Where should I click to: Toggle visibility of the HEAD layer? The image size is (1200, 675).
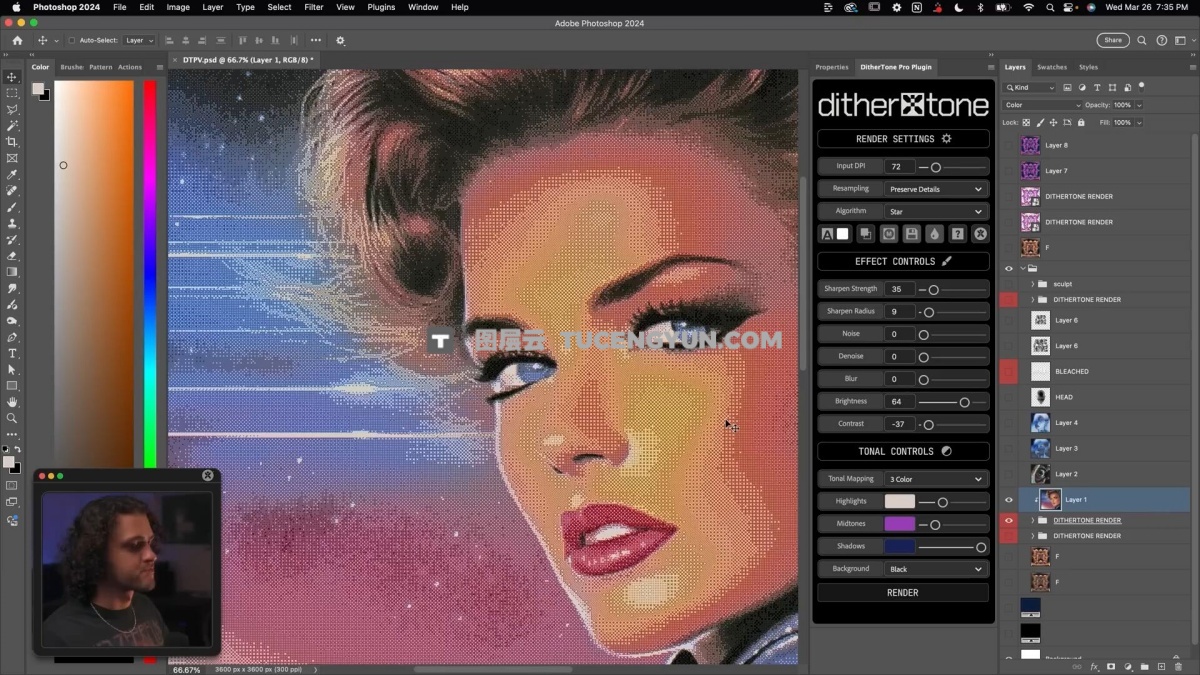pyautogui.click(x=1008, y=397)
